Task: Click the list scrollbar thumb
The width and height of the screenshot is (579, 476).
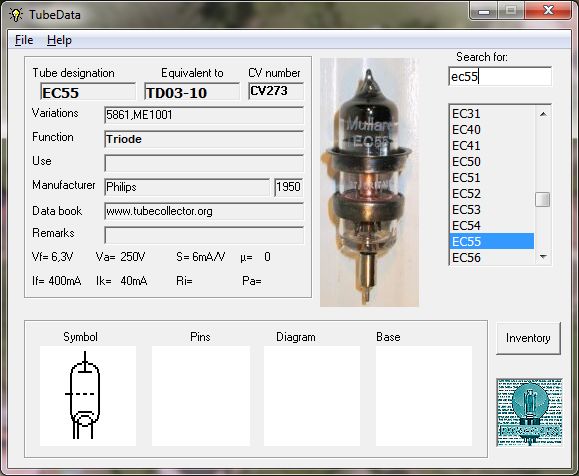Action: (542, 199)
